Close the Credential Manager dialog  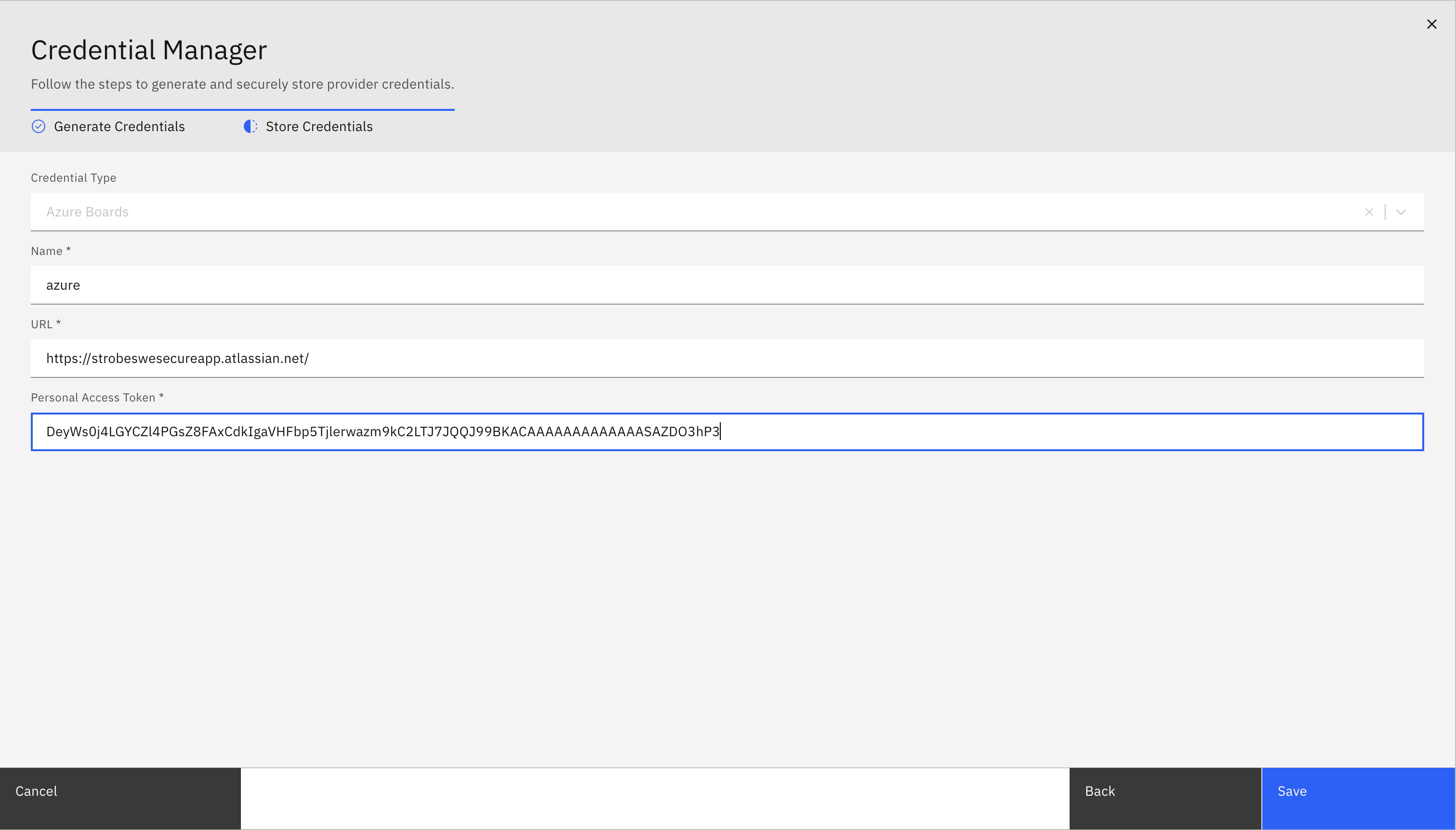(x=1431, y=24)
